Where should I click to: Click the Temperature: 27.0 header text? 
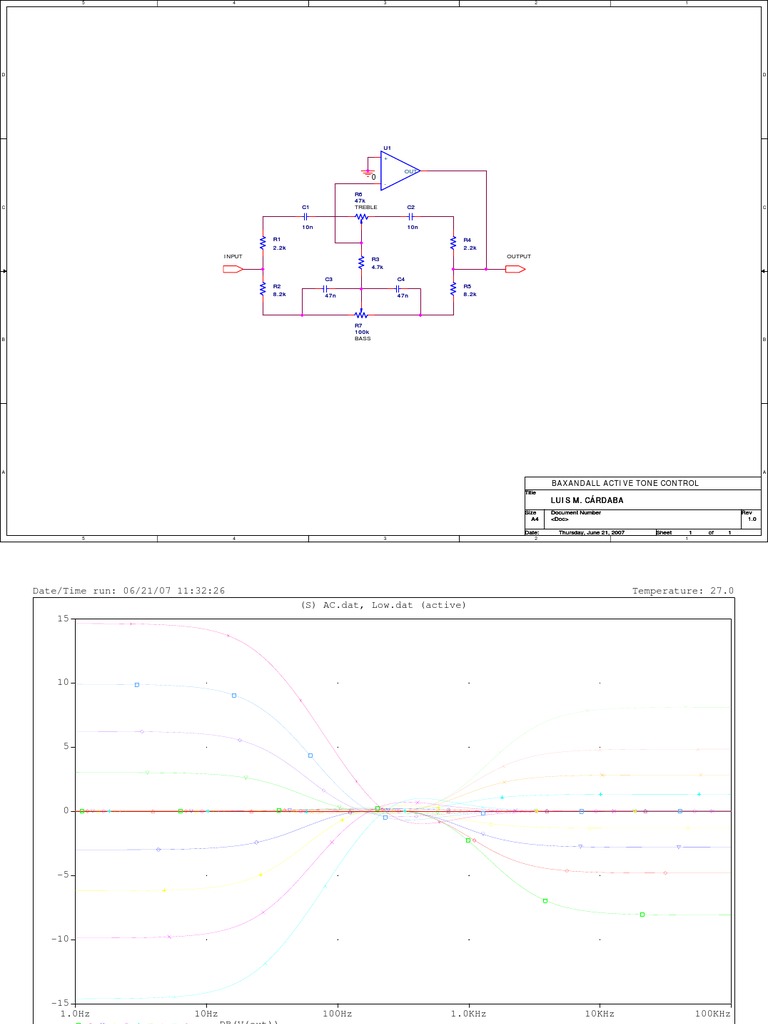(x=683, y=591)
